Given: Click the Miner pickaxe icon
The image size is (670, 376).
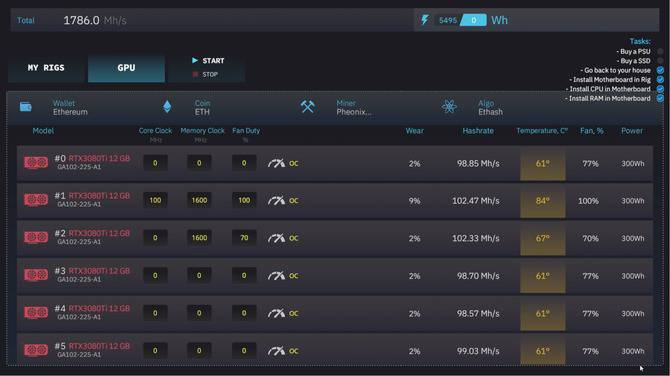Looking at the screenshot, I should (307, 106).
